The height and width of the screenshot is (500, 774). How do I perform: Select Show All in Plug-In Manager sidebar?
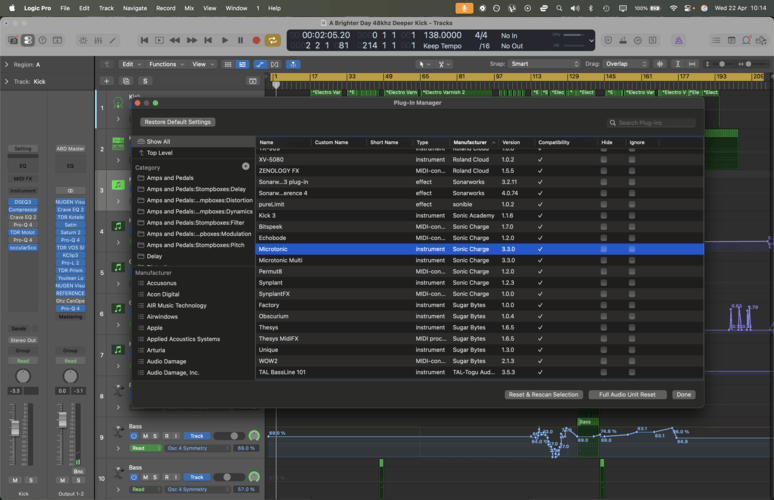pyautogui.click(x=194, y=142)
